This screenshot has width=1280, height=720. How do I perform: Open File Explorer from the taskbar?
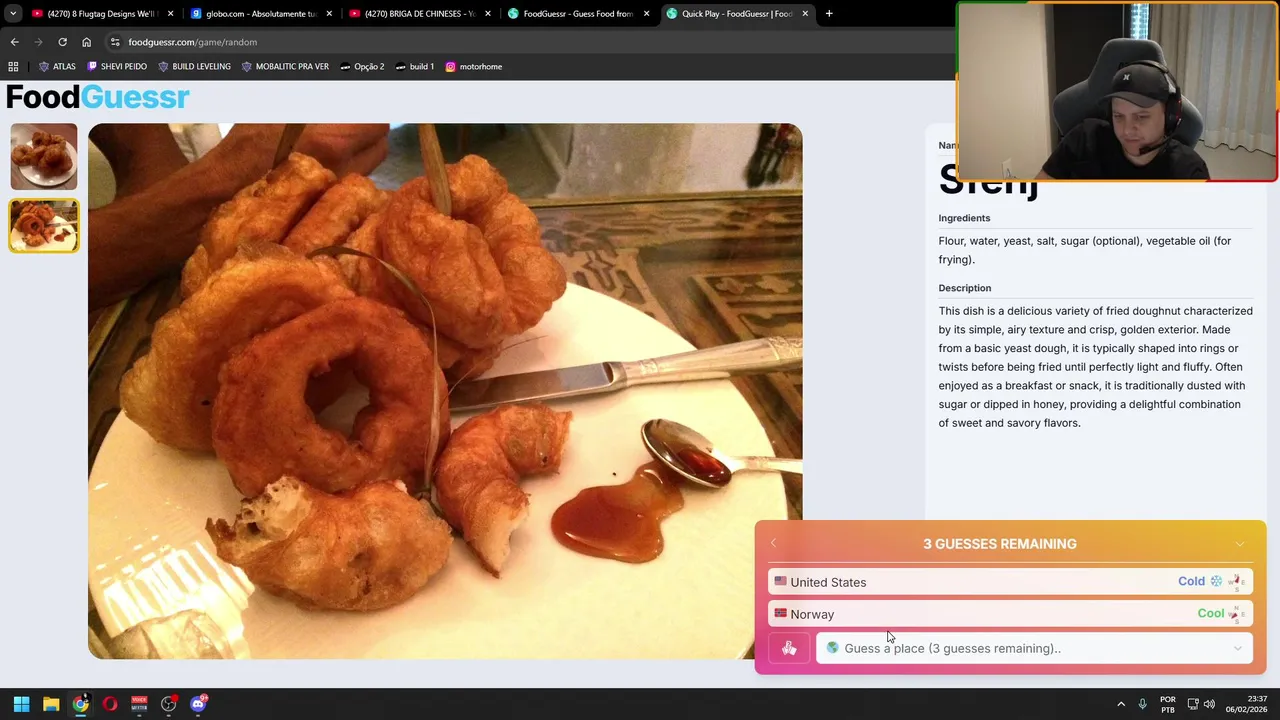[51, 704]
